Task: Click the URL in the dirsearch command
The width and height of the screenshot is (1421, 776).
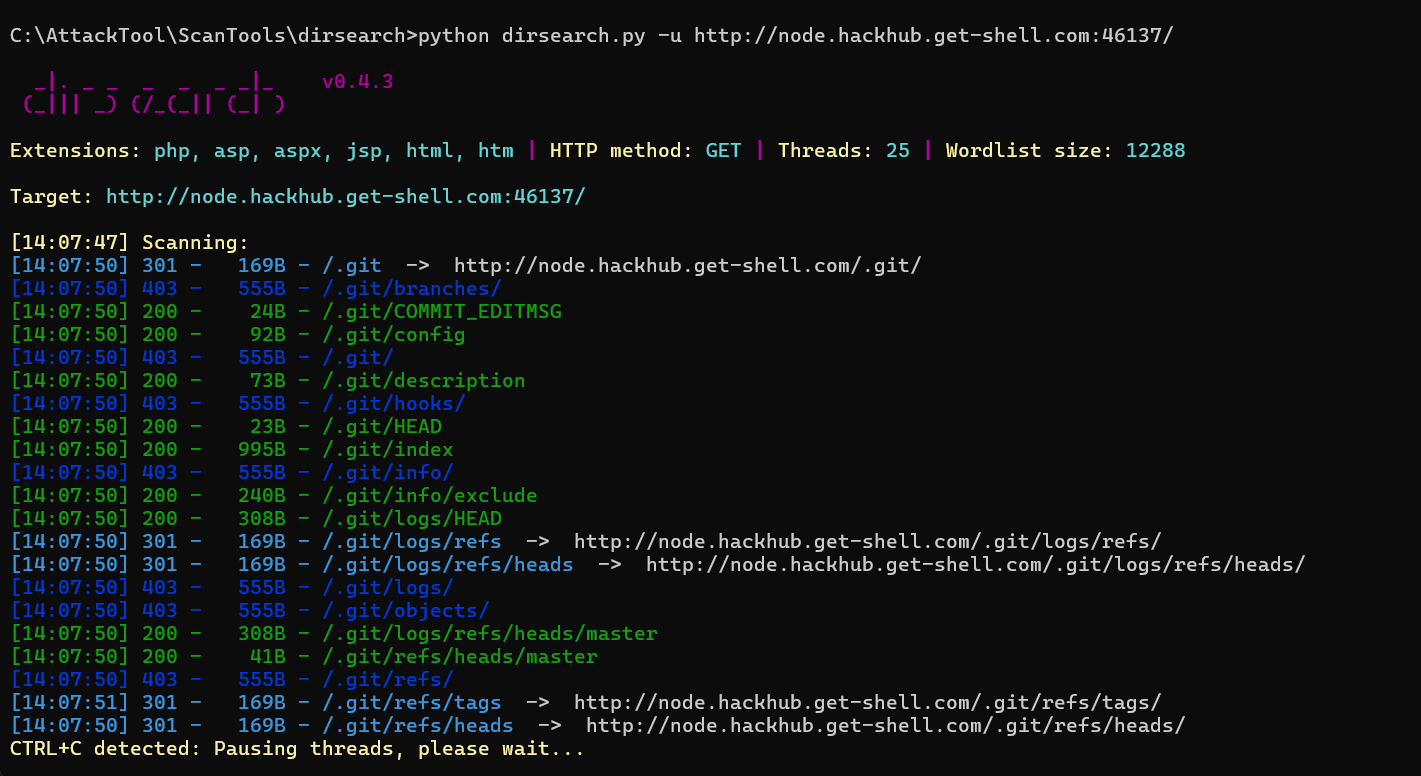Action: pos(933,36)
